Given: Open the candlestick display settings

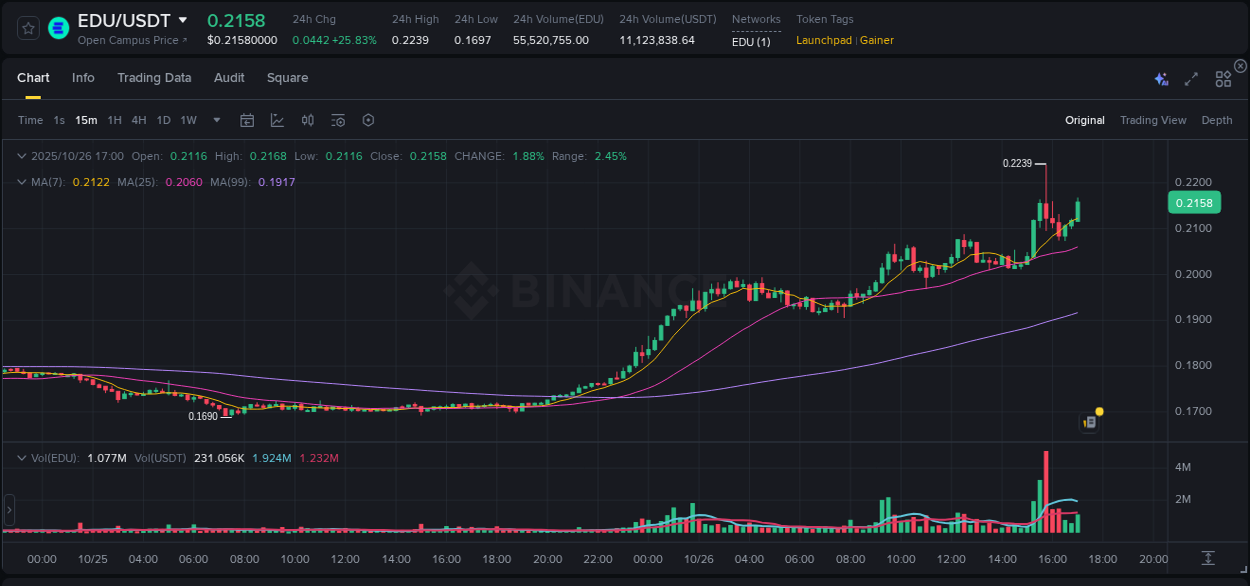Looking at the screenshot, I should tap(307, 120).
